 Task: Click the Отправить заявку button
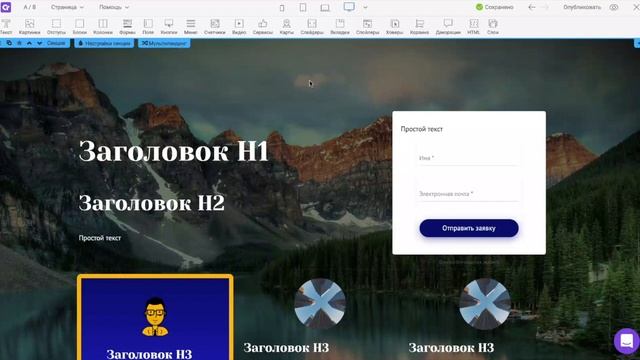pyautogui.click(x=469, y=228)
